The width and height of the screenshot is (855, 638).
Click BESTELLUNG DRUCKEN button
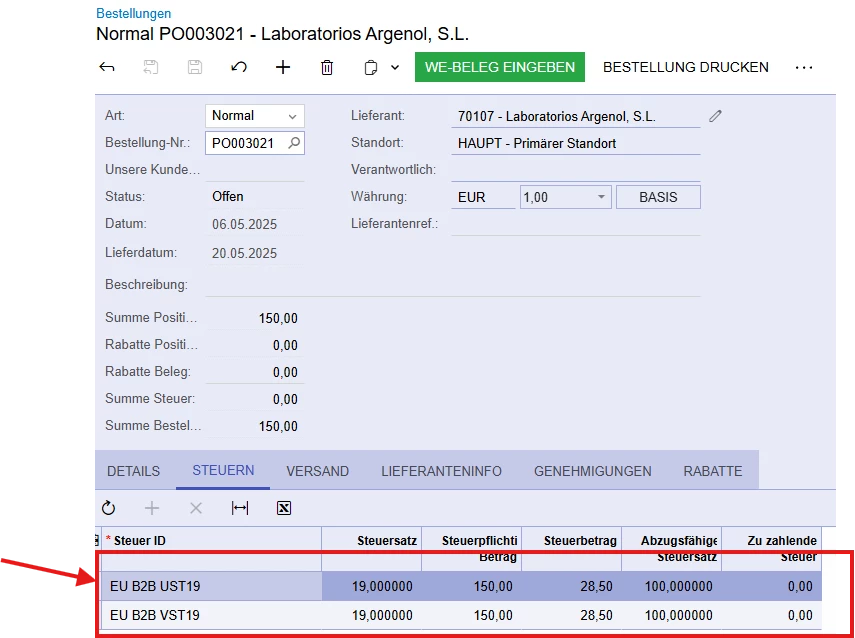coord(686,67)
